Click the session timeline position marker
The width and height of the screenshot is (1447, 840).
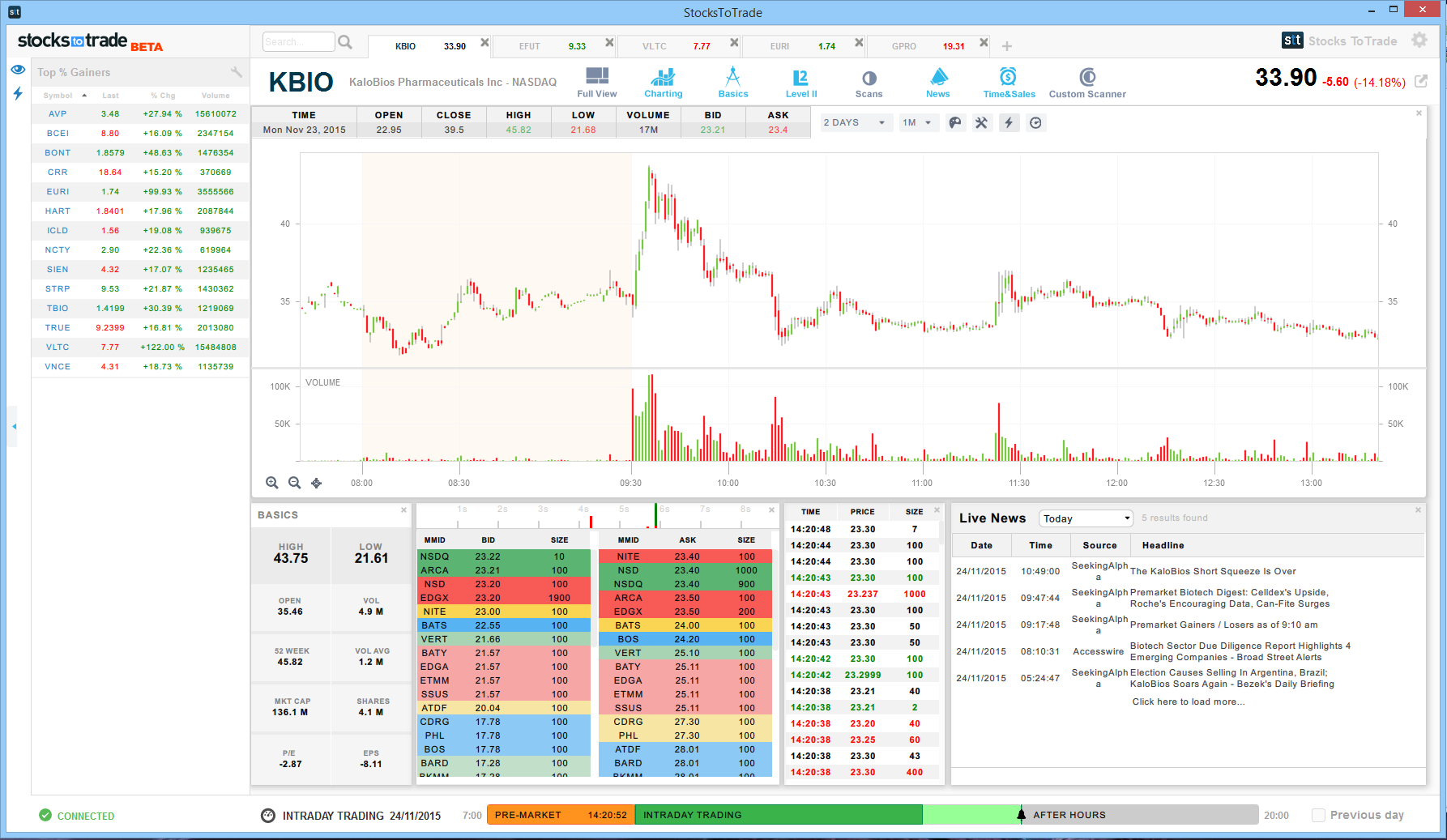click(1021, 813)
